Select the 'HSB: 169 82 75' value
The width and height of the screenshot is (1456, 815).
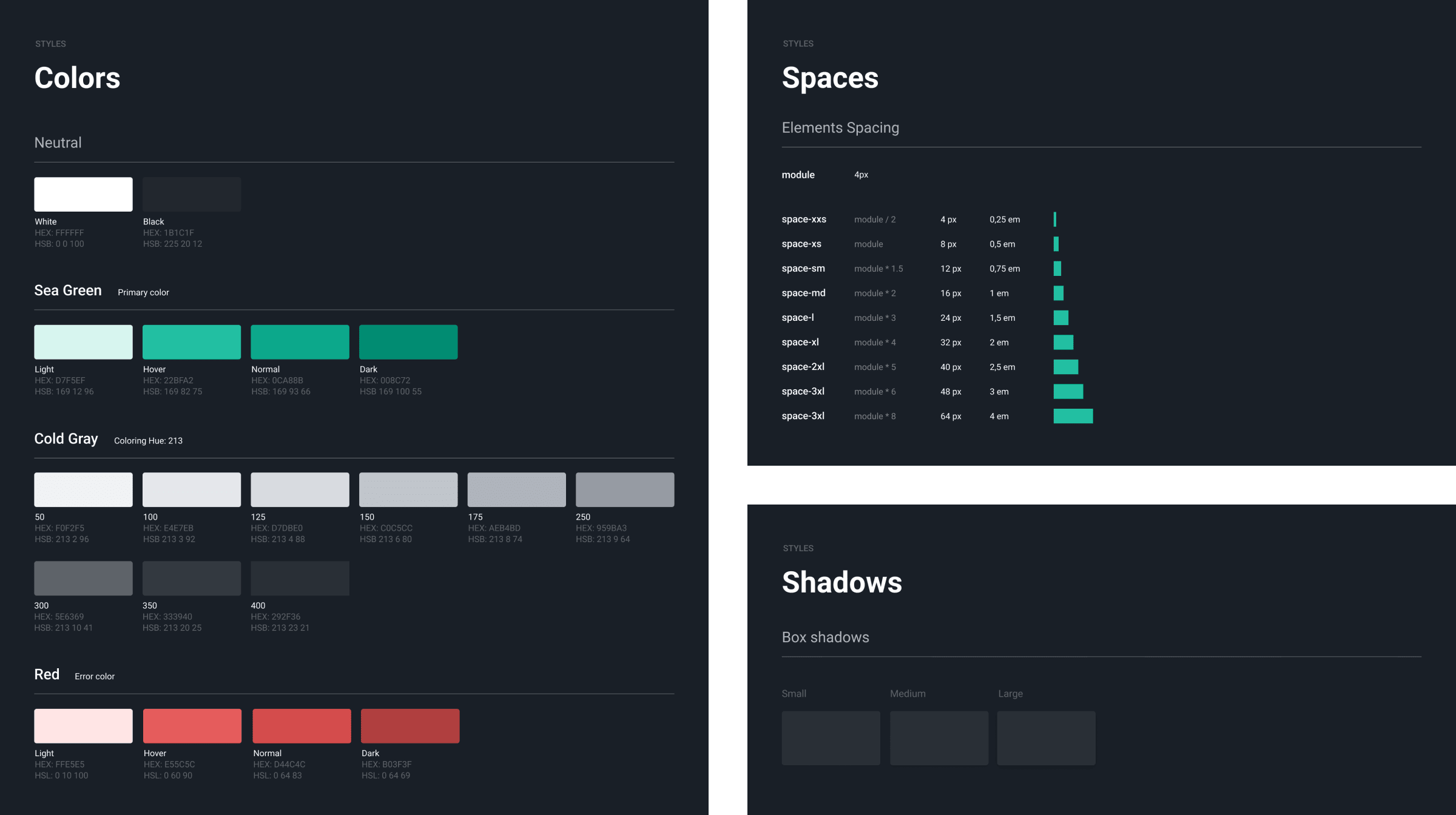point(173,392)
